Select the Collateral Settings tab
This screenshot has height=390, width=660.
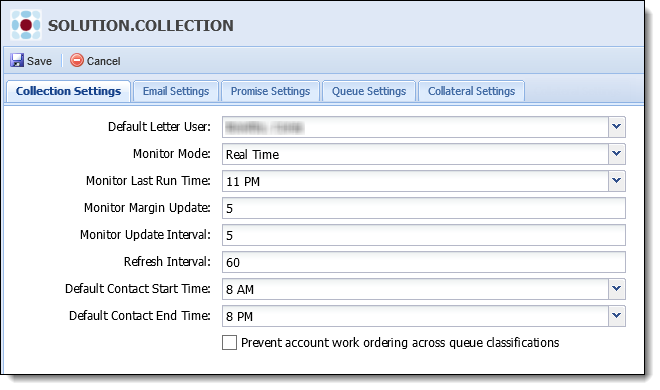(471, 91)
